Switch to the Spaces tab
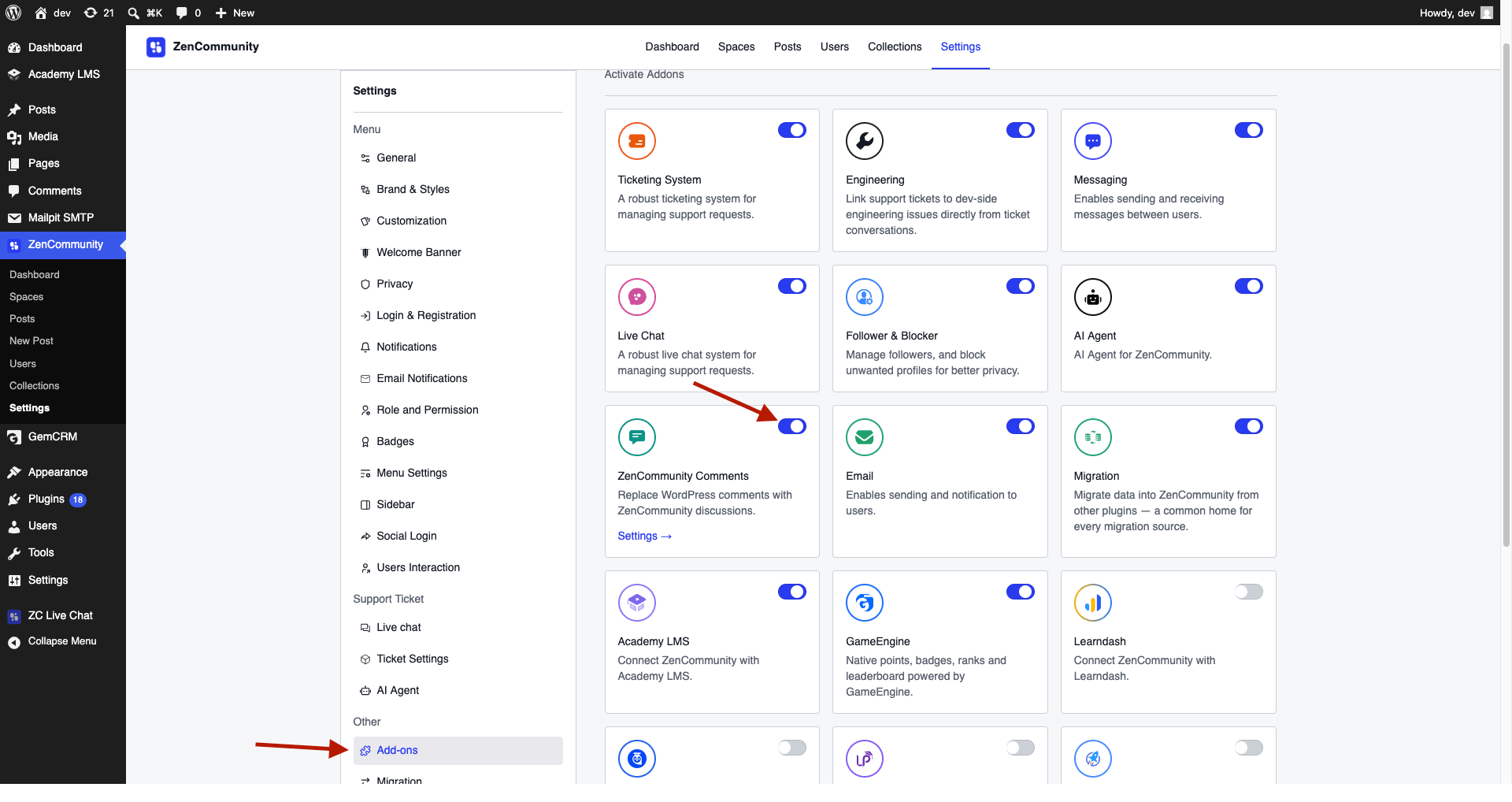 click(x=736, y=46)
